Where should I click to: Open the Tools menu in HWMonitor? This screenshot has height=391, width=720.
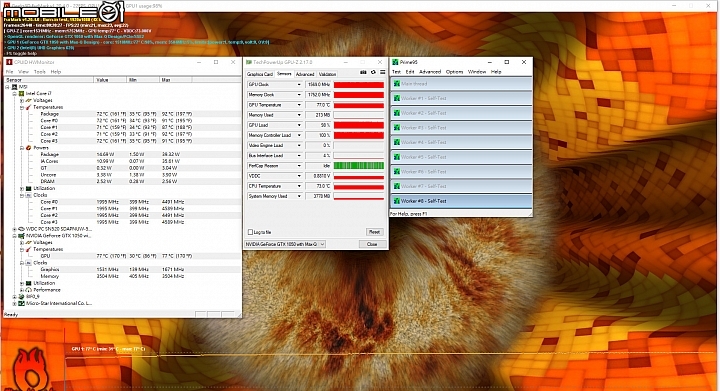pyautogui.click(x=40, y=72)
